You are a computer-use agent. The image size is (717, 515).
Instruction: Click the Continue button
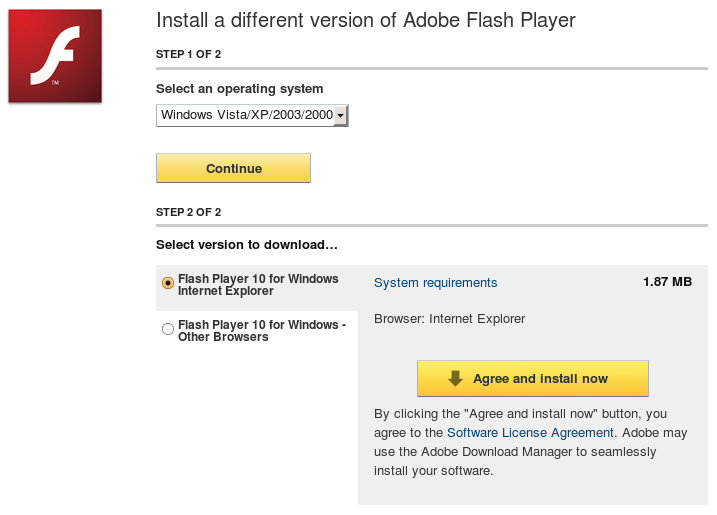233,168
